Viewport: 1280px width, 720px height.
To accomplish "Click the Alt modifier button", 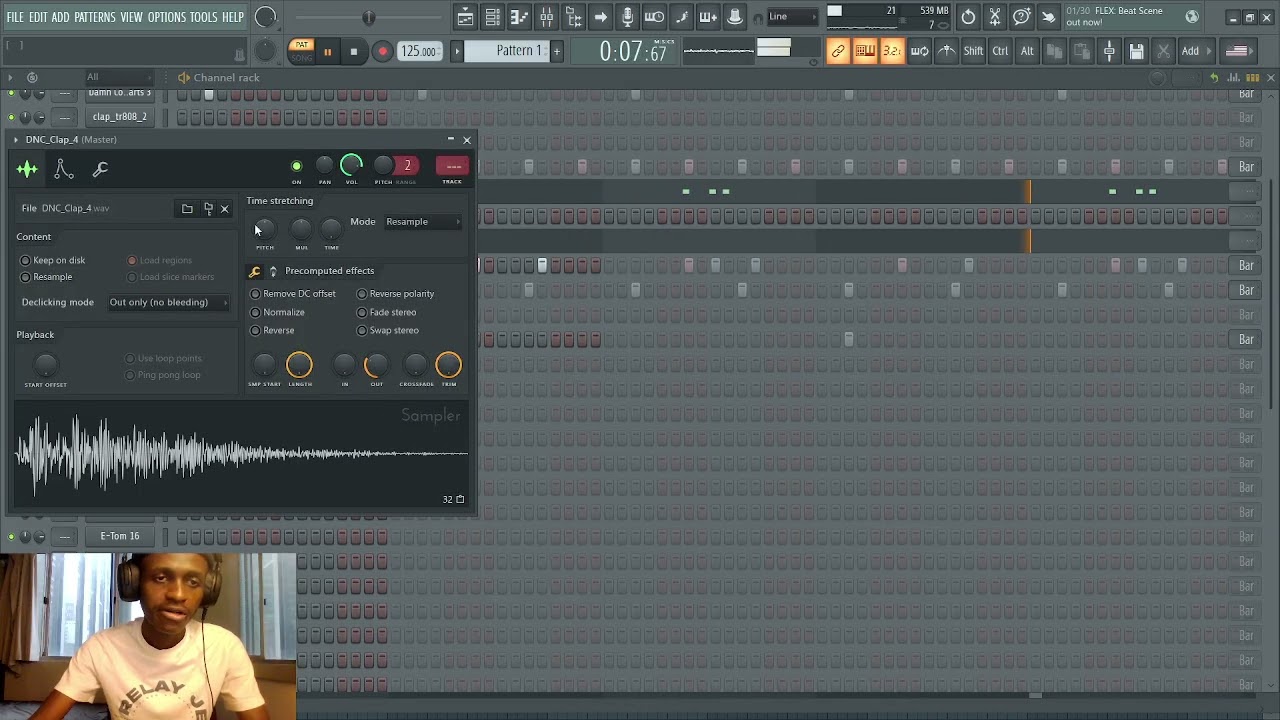I will pyautogui.click(x=1027, y=51).
